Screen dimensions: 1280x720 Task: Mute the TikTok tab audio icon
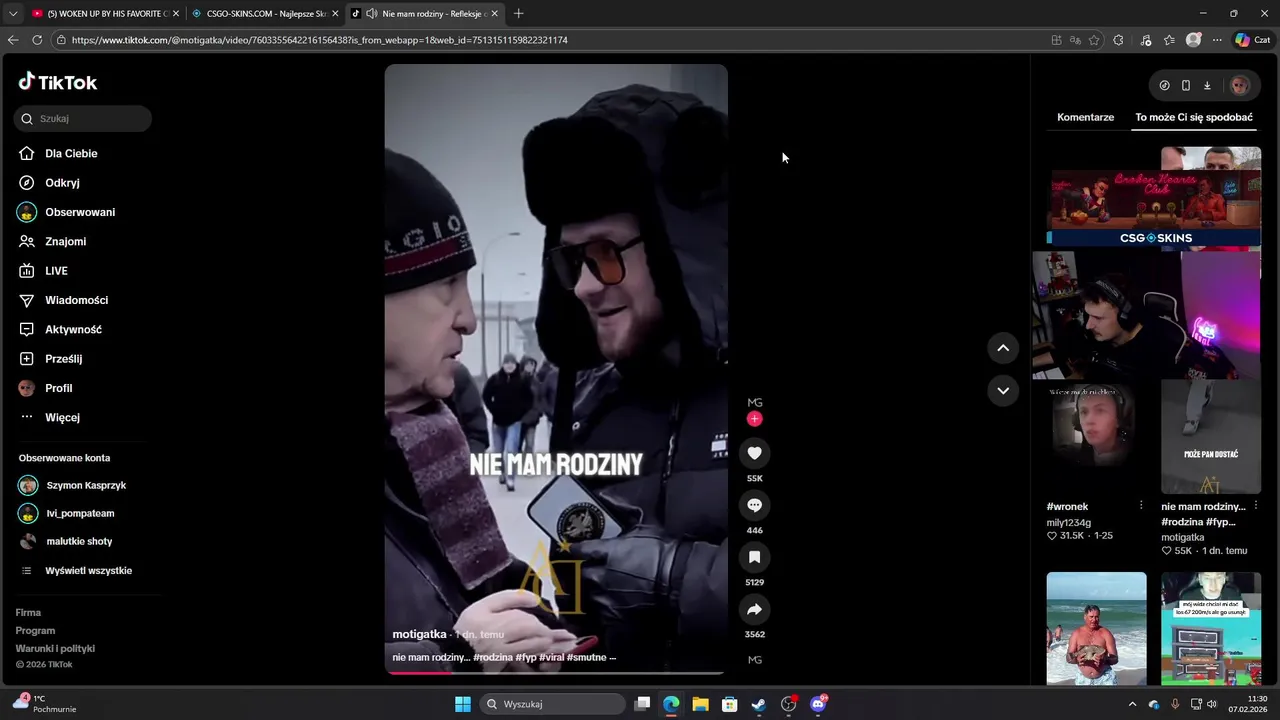(x=372, y=14)
